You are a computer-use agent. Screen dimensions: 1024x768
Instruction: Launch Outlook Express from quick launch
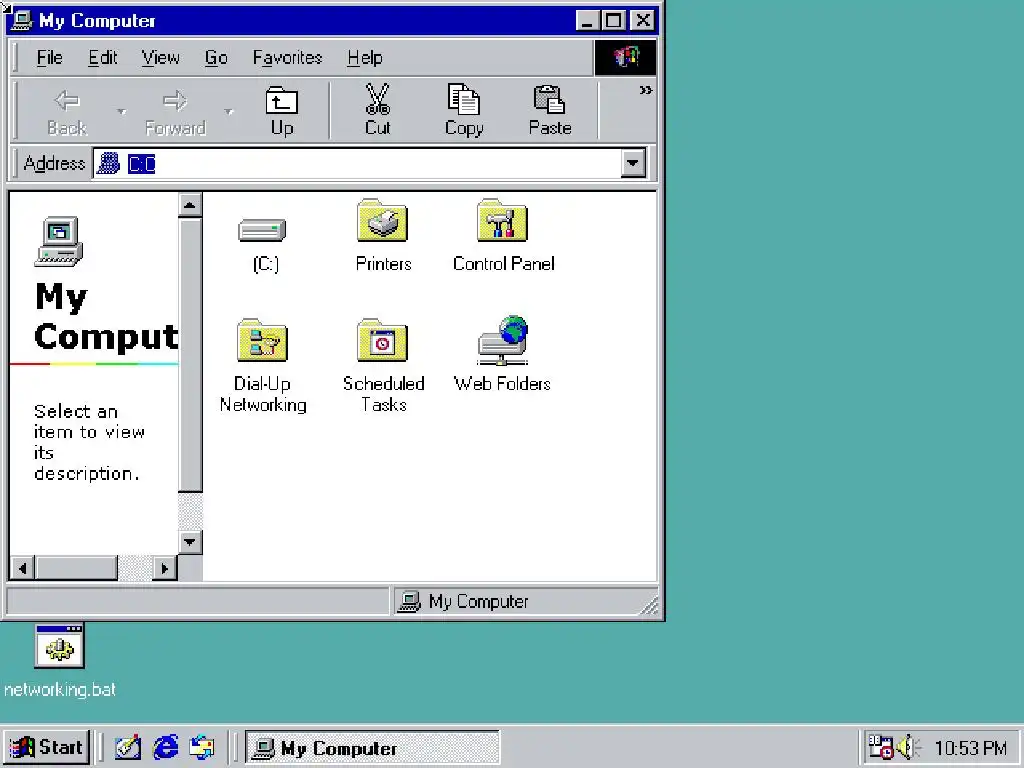click(202, 747)
